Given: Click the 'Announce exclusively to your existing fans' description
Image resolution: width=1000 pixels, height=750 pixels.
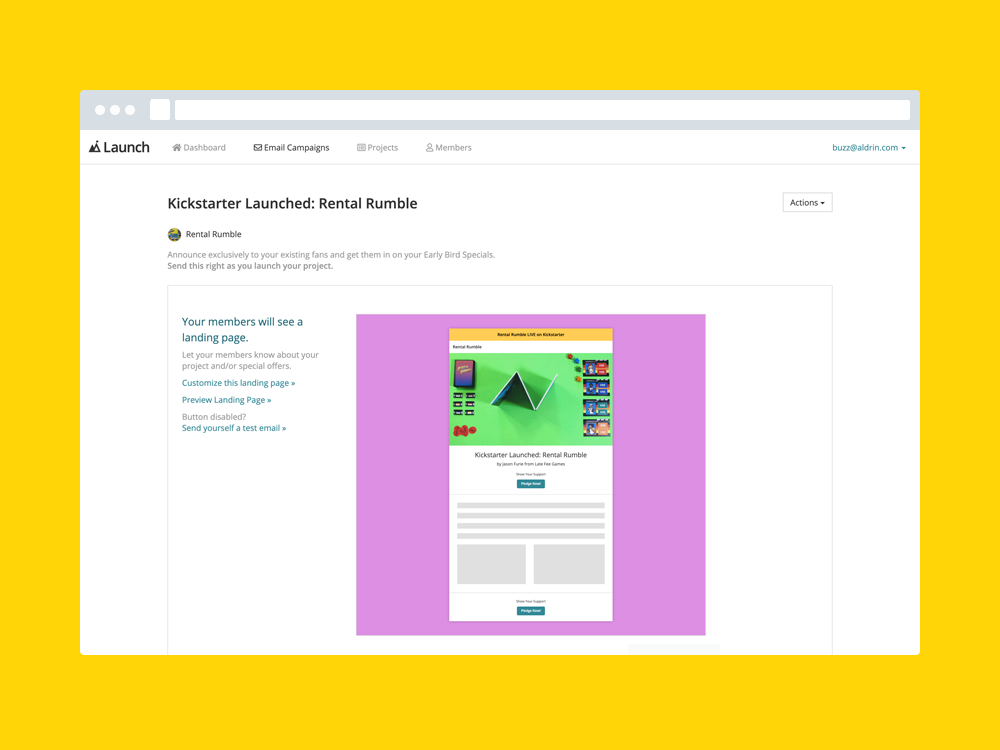Looking at the screenshot, I should [x=331, y=260].
